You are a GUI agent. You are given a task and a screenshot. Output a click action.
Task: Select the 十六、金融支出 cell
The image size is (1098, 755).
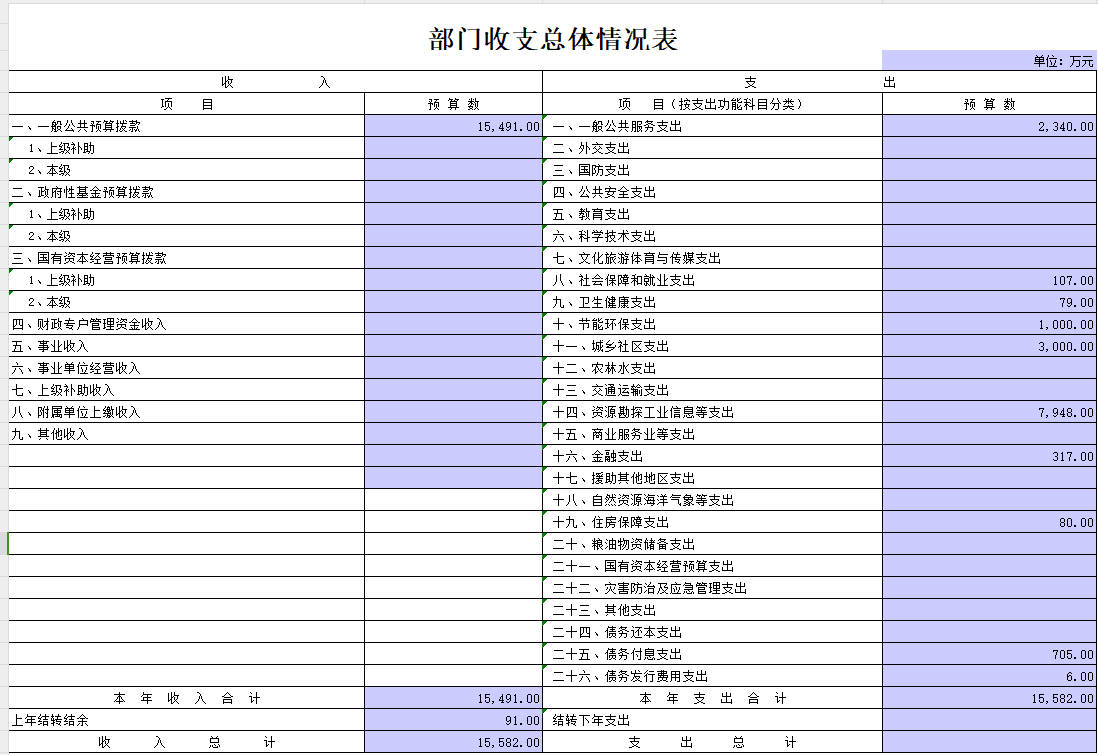point(712,456)
